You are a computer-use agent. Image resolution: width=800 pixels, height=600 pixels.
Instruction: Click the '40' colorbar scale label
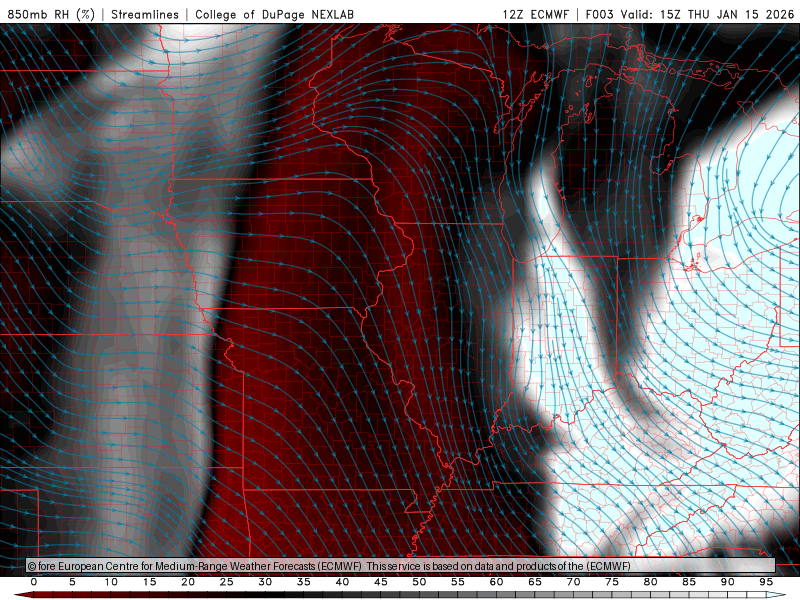(342, 582)
